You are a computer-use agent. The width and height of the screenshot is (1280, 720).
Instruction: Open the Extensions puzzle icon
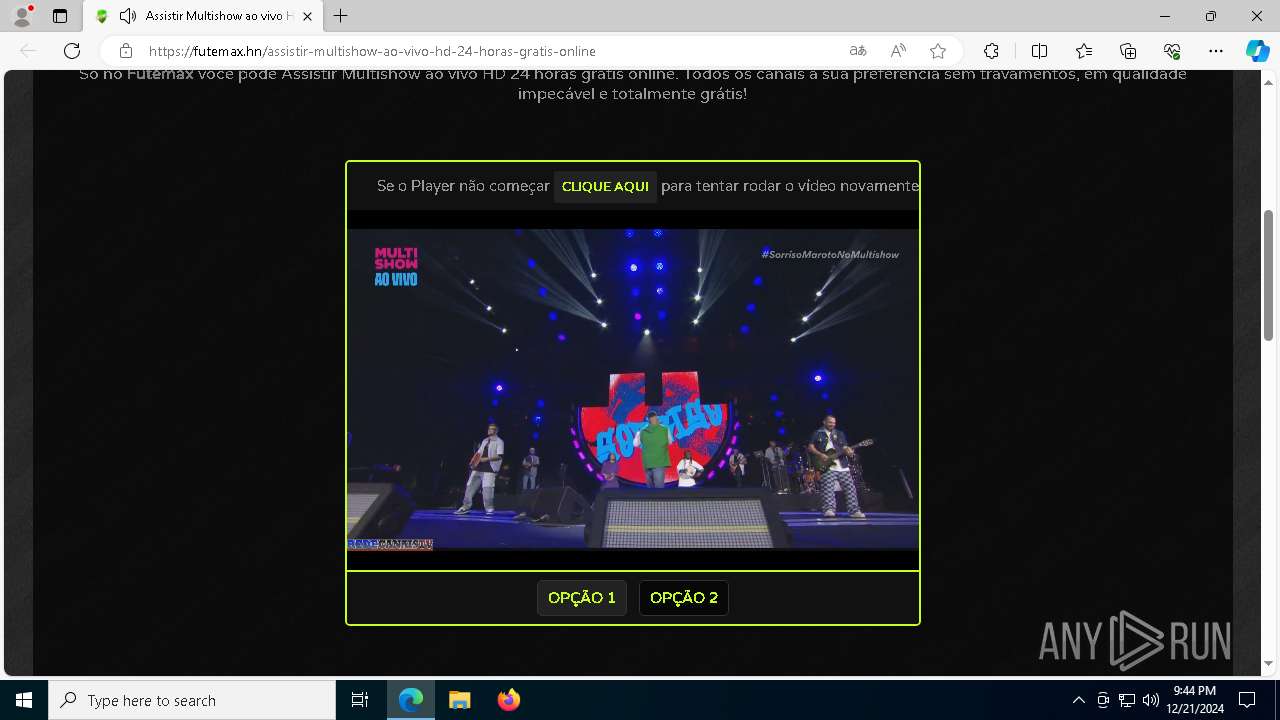point(991,51)
